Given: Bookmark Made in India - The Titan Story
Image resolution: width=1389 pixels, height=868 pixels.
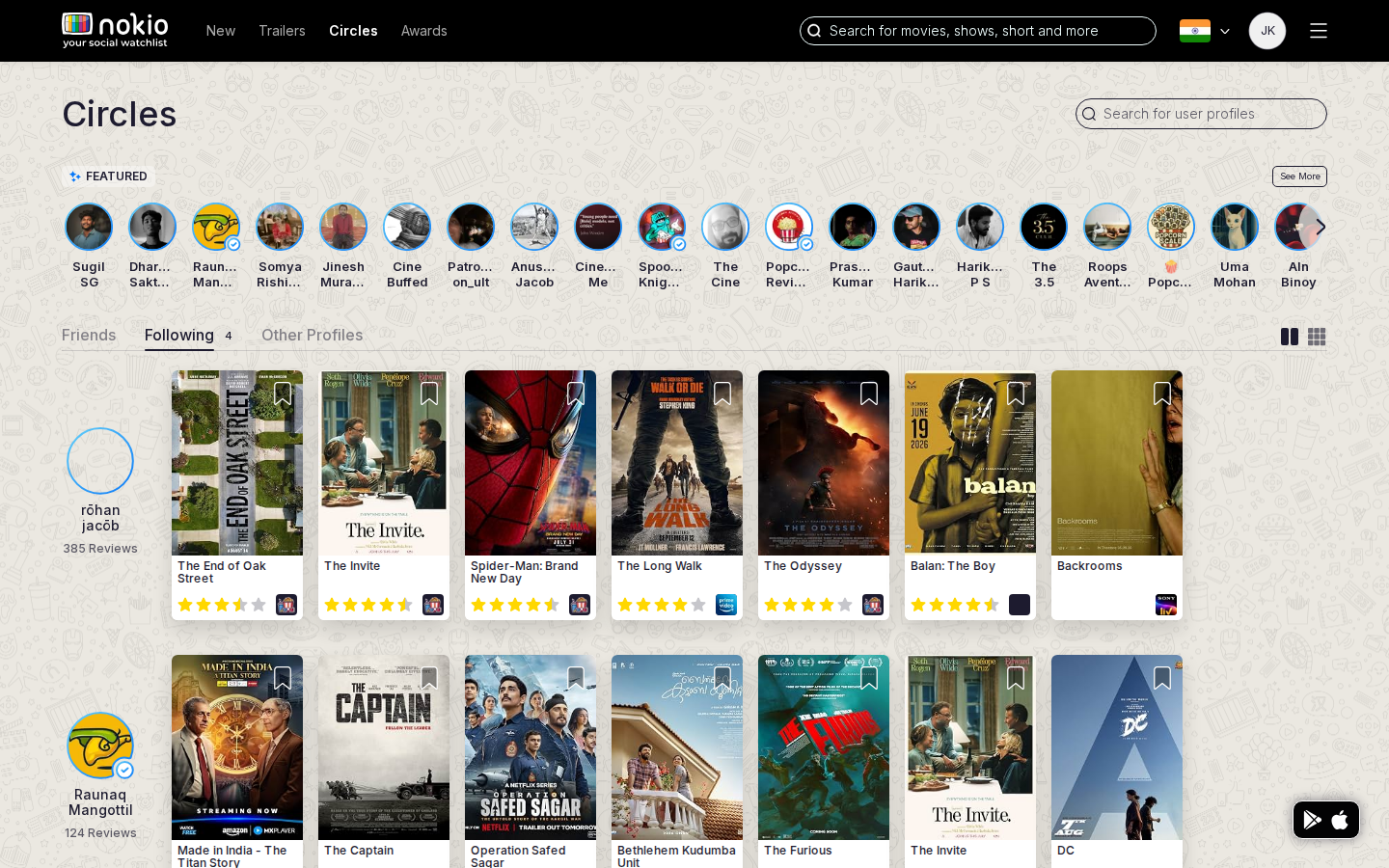Looking at the screenshot, I should 283,678.
